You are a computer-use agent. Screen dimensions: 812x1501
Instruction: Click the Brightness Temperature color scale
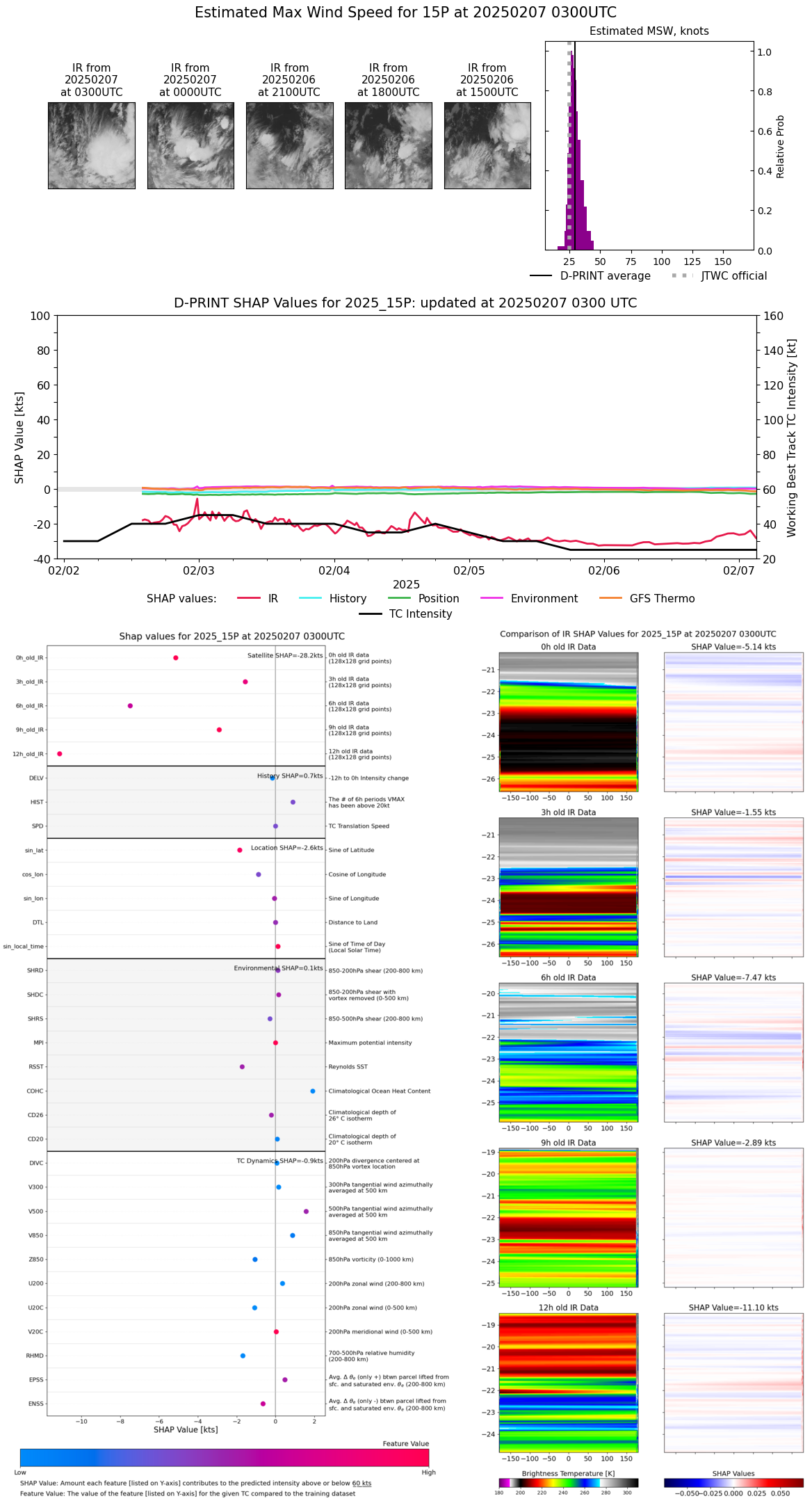coord(568,1483)
